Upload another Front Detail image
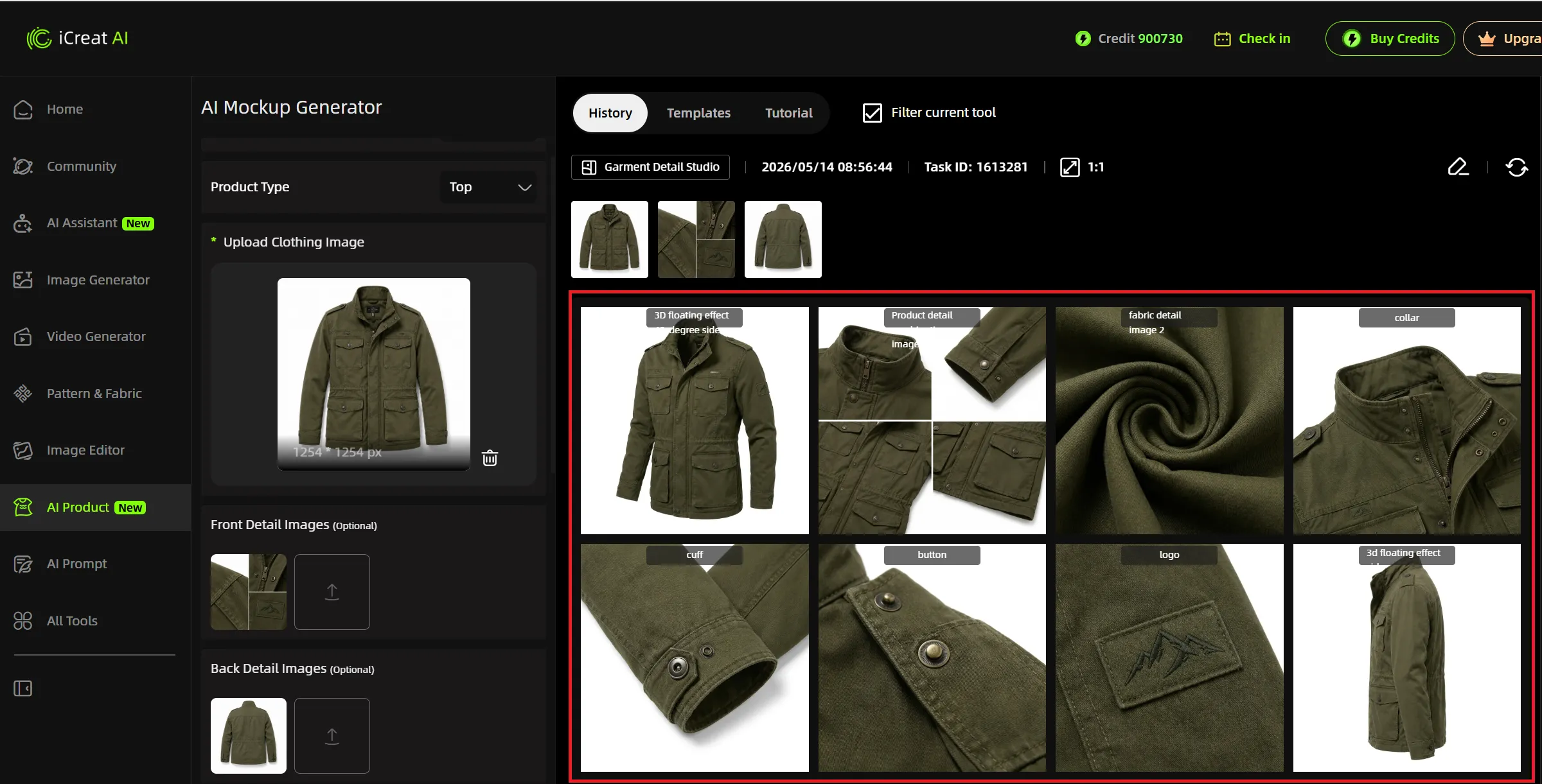The image size is (1542, 784). (332, 592)
